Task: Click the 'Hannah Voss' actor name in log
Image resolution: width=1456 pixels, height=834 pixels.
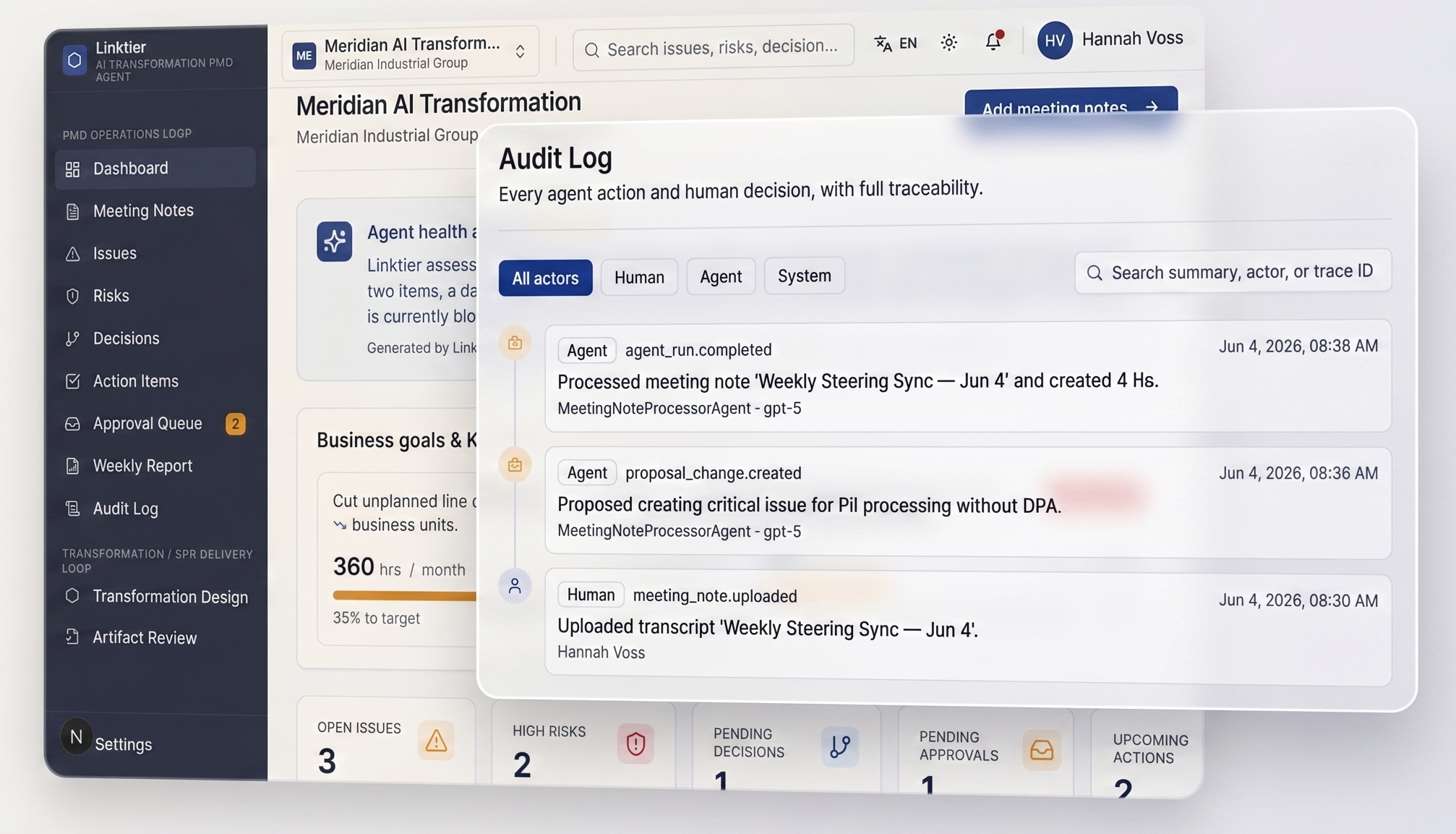Action: tap(601, 652)
